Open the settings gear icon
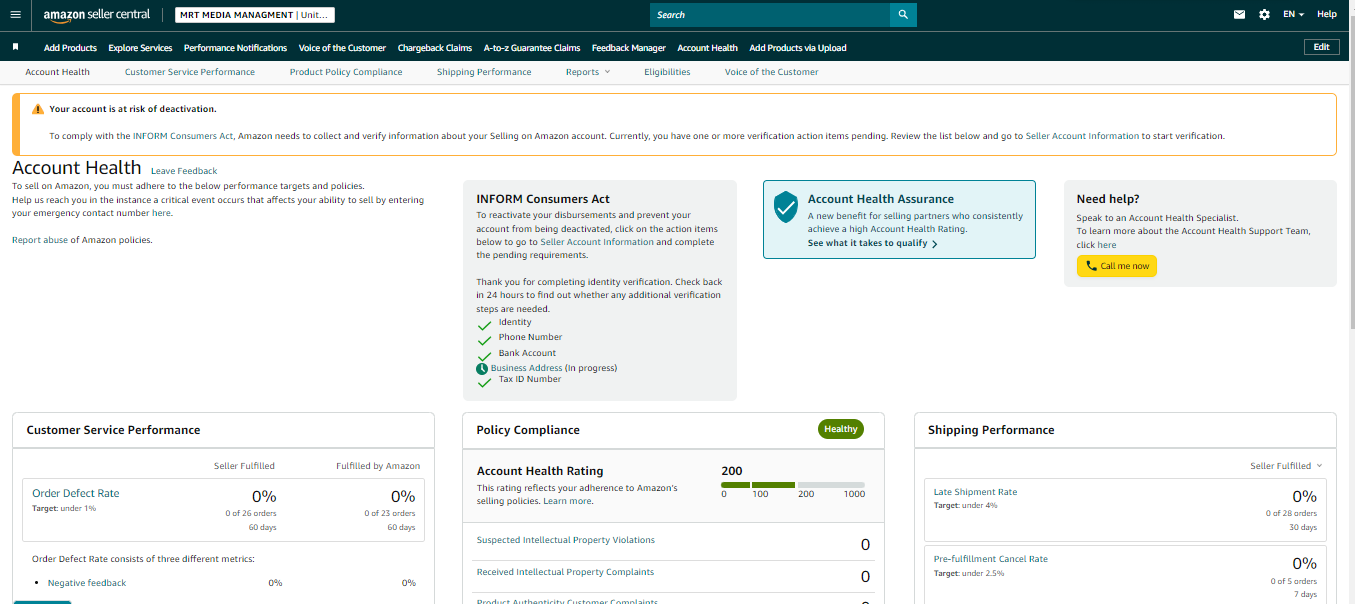The width and height of the screenshot is (1355, 604). click(x=1264, y=15)
